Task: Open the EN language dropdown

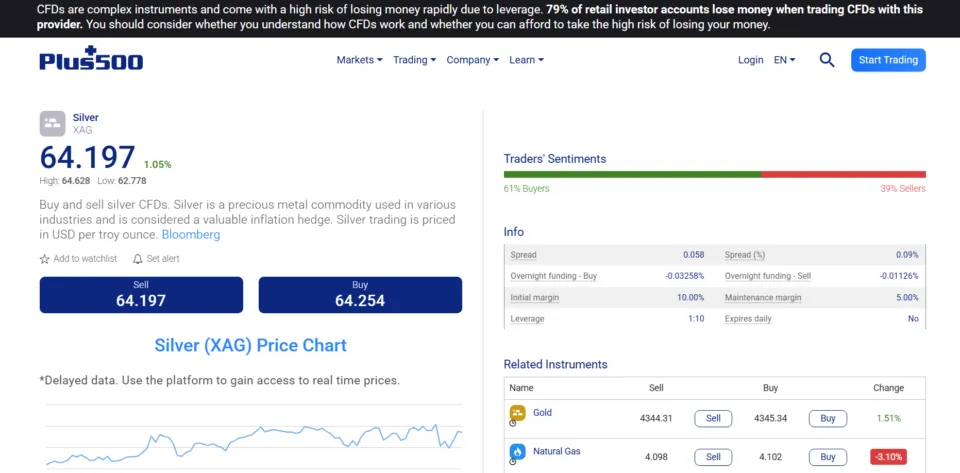Action: click(x=784, y=60)
